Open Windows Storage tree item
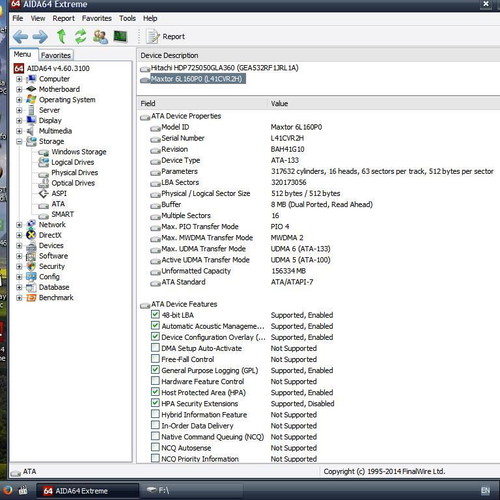Image resolution: width=500 pixels, height=500 pixels. click(79, 152)
